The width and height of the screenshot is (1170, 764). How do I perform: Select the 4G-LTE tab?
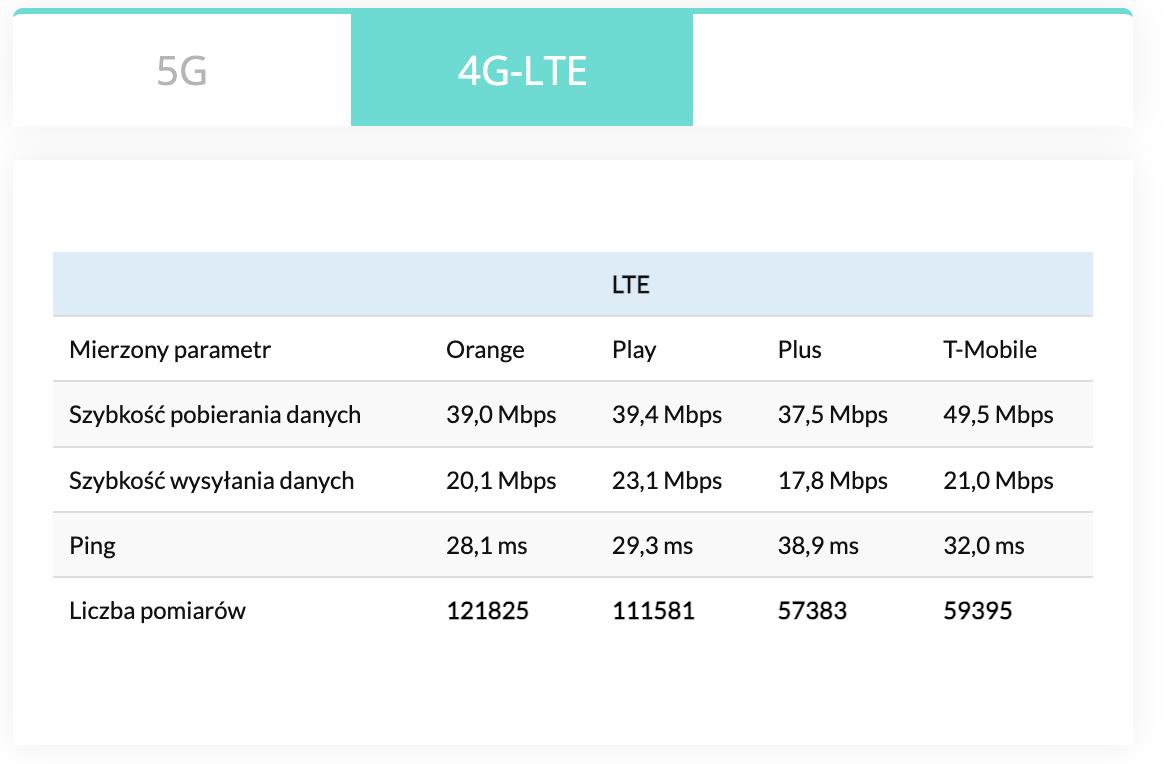coord(522,70)
